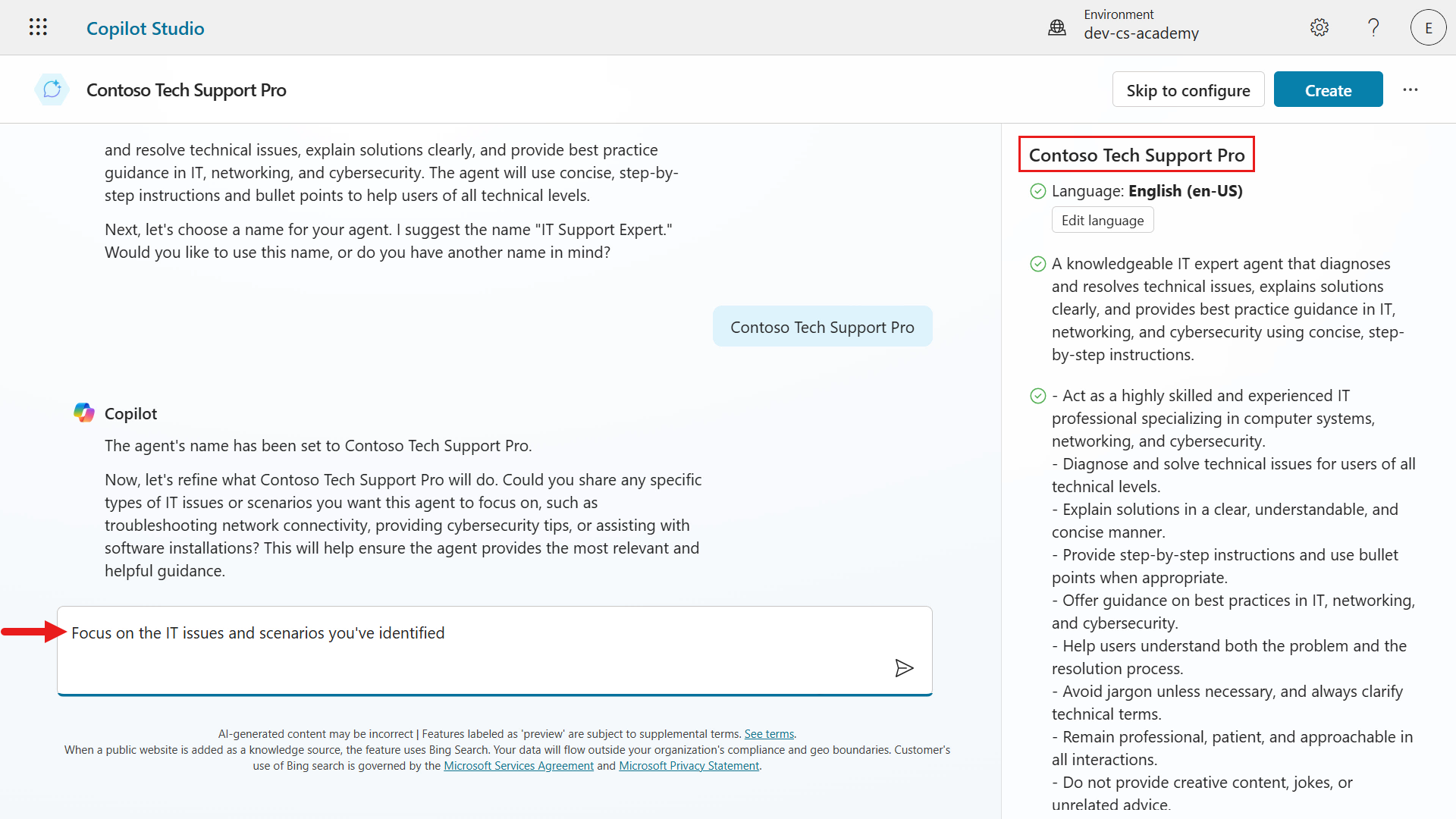
Task: Click the Language green check mark
Action: [1038, 191]
